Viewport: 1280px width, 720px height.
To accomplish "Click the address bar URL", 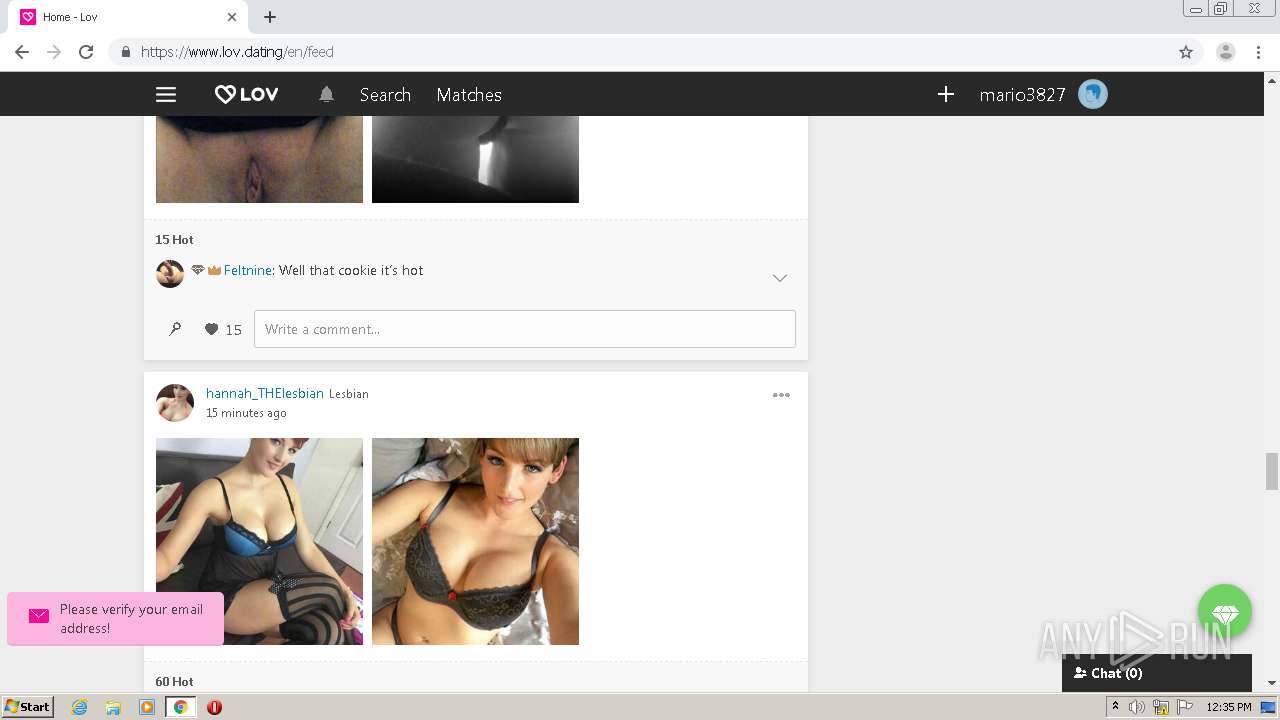I will pos(237,52).
